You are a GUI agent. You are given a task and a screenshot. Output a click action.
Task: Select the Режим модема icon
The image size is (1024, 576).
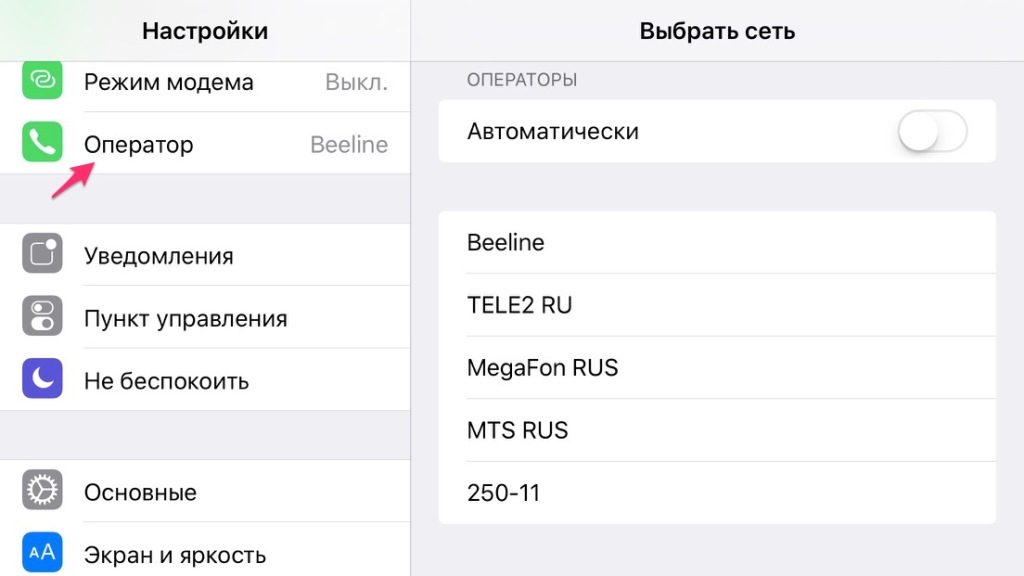coord(41,82)
